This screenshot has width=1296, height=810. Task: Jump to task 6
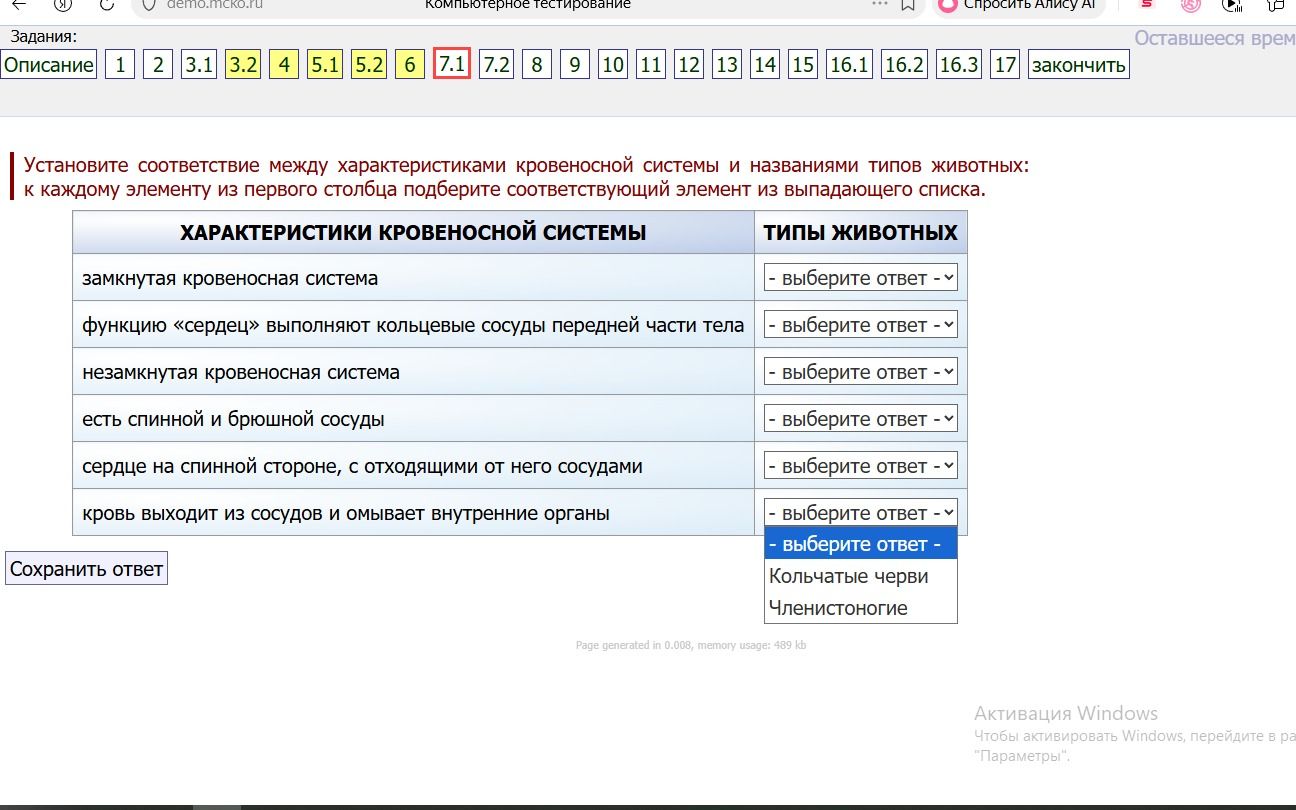(x=410, y=66)
